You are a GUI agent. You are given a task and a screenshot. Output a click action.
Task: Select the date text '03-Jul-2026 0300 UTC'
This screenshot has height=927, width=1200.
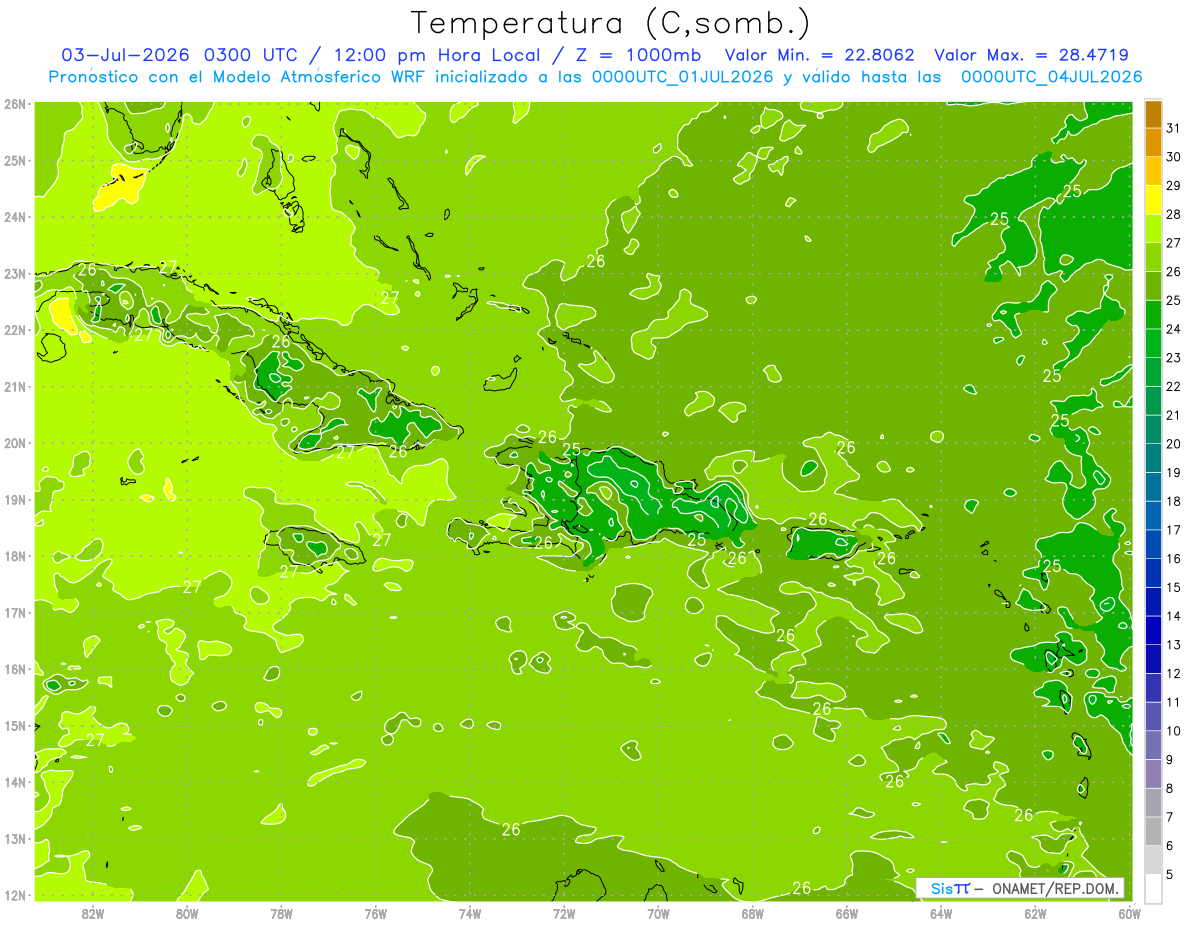(179, 55)
